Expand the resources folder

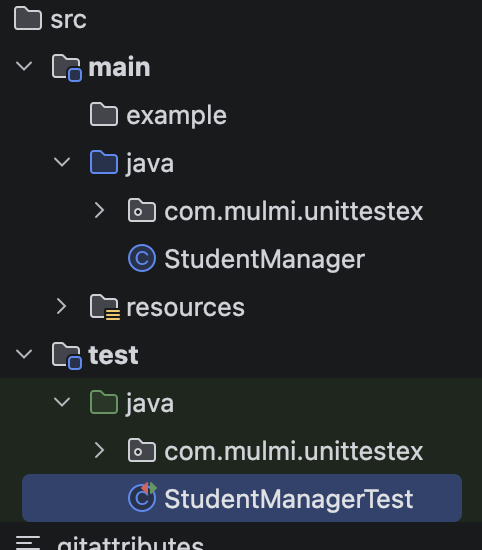[61, 306]
